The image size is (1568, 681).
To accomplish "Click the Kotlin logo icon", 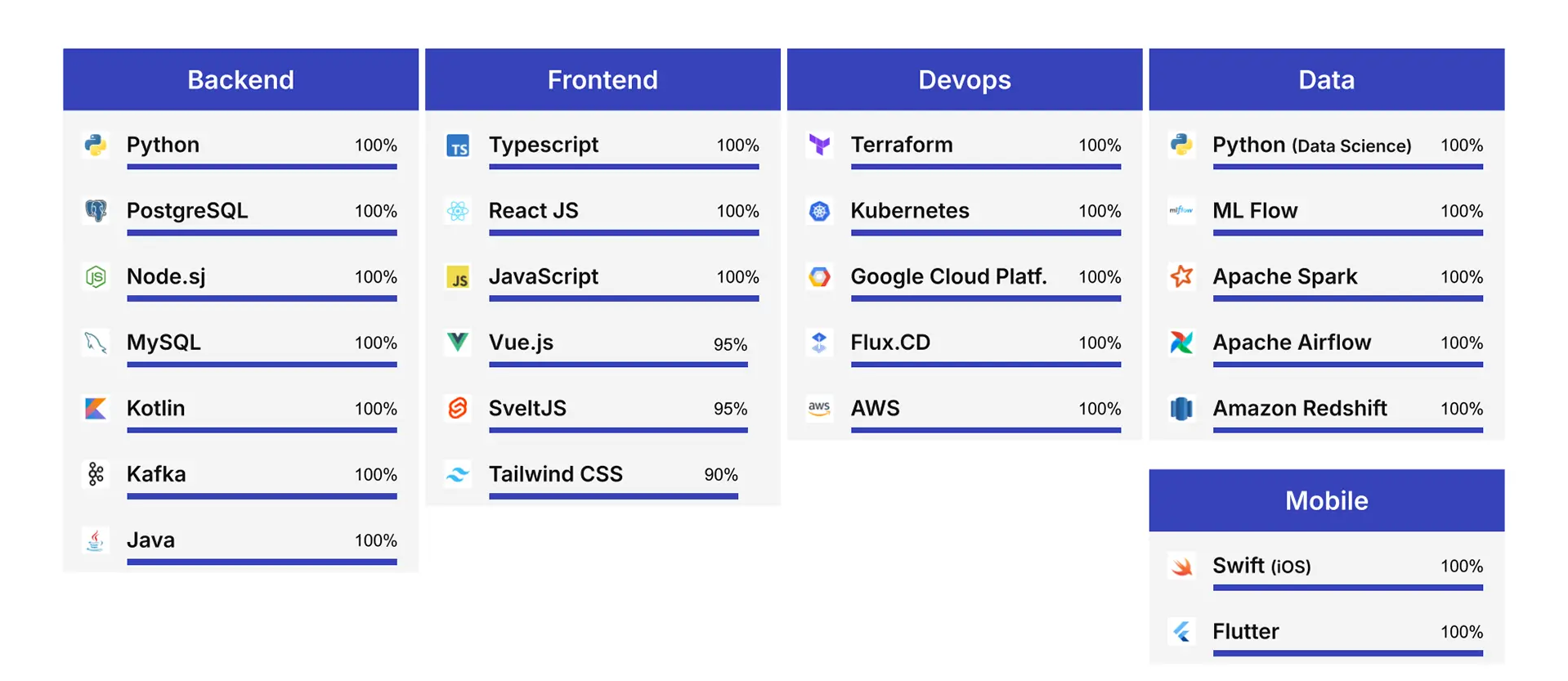I will (96, 408).
